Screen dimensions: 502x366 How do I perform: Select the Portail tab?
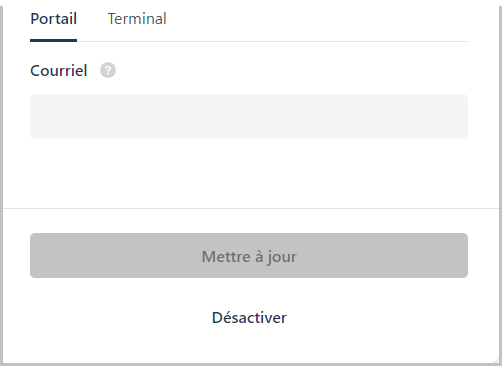[x=54, y=19]
